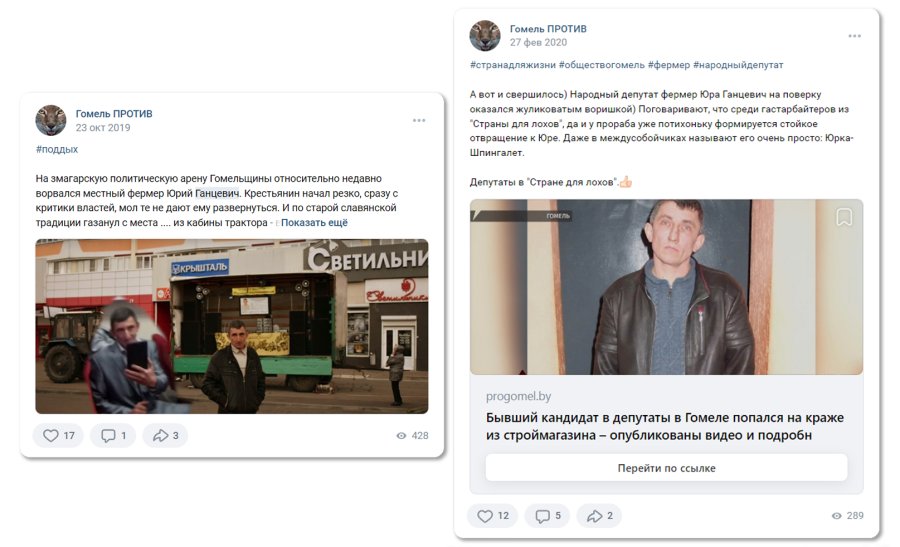Bookmark the progomel.by article preview

[844, 217]
